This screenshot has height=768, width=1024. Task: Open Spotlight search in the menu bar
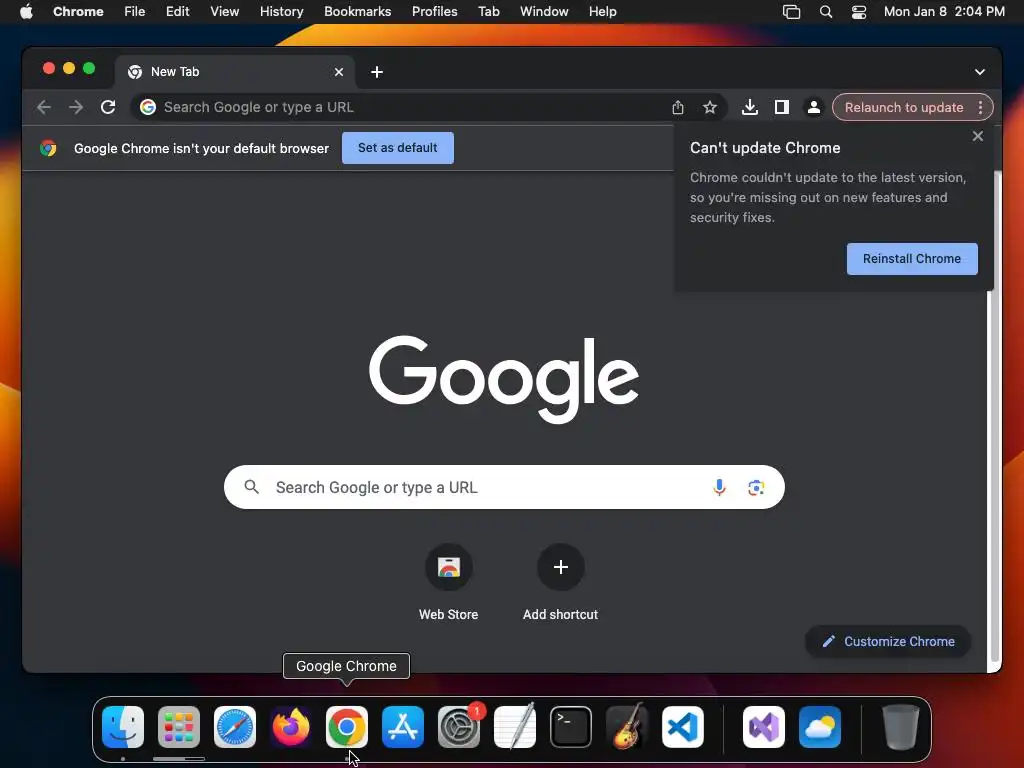click(x=826, y=11)
